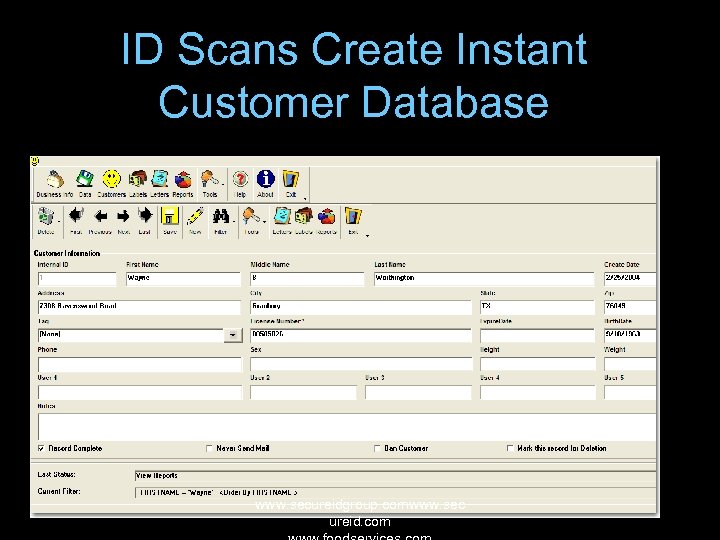Click the State field showing TX
720x540 pixels.
(537, 307)
